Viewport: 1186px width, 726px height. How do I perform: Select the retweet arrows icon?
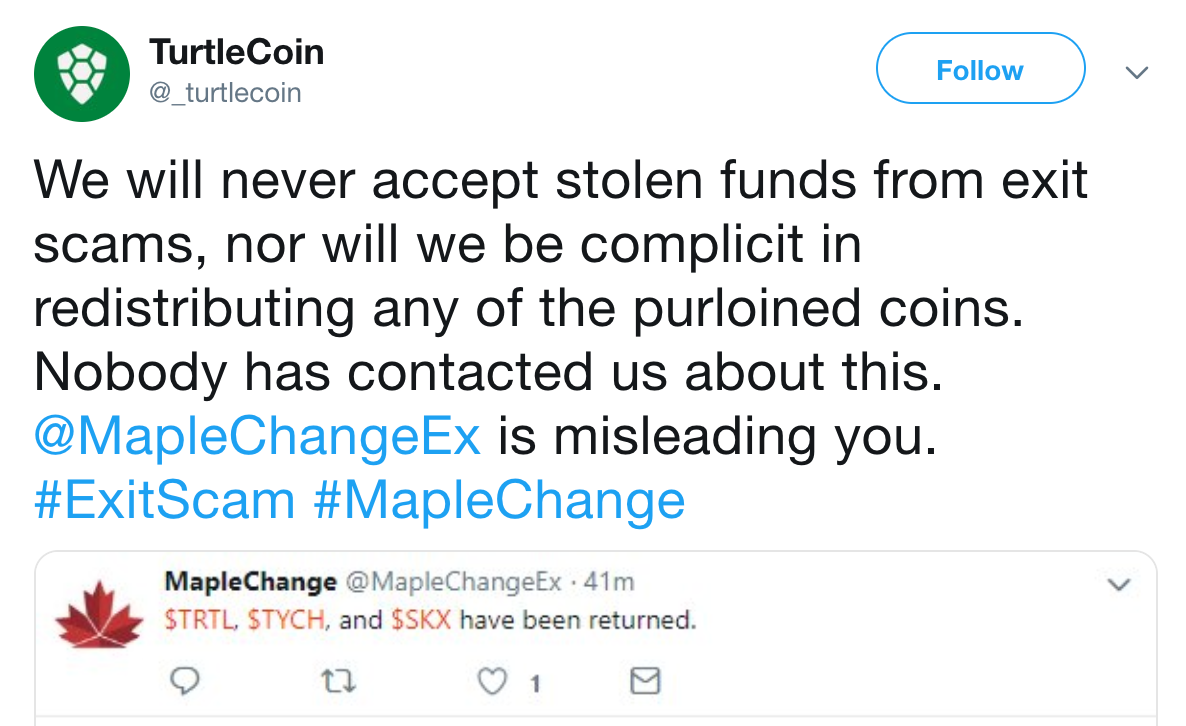point(339,681)
